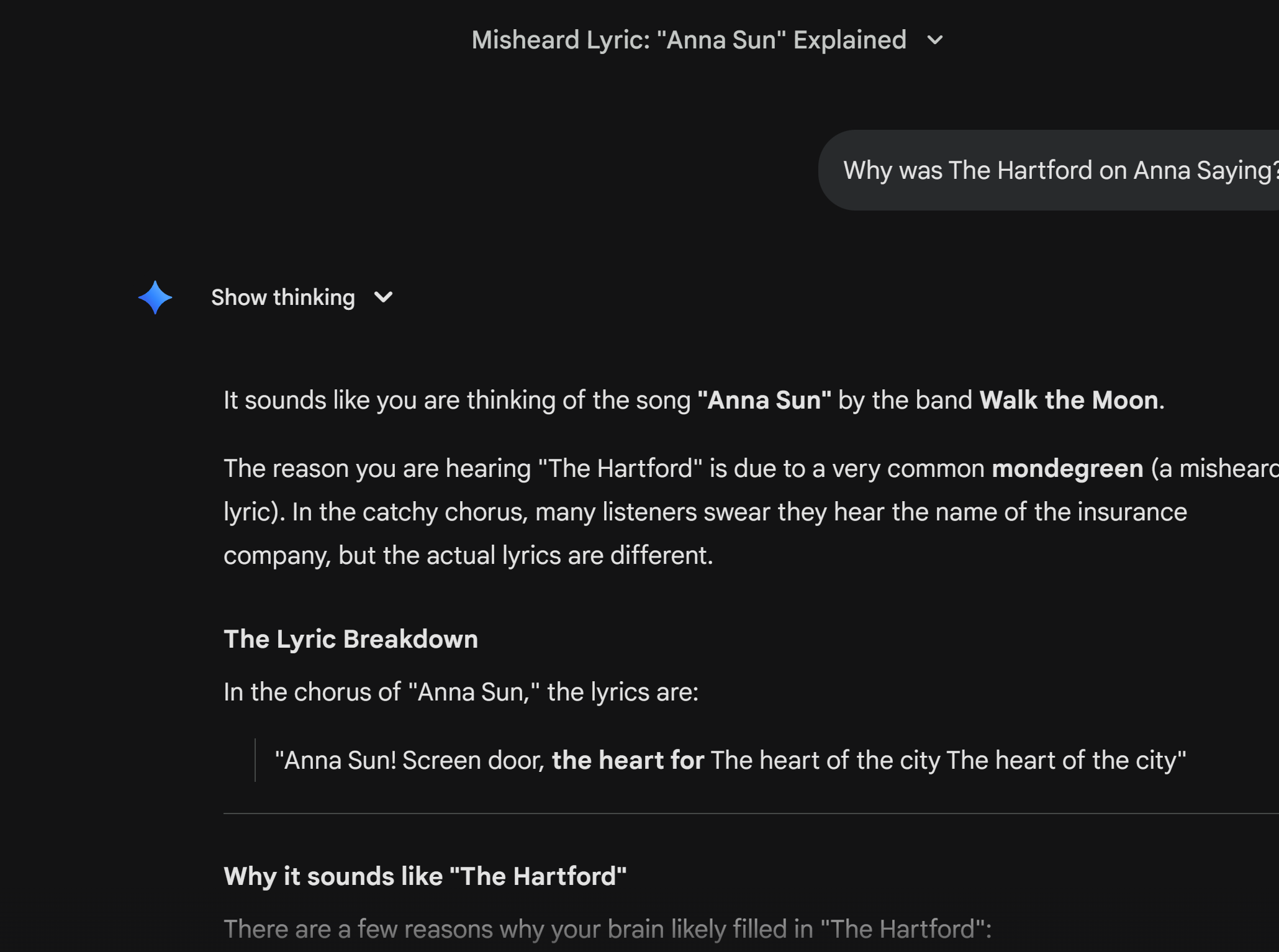Image resolution: width=1279 pixels, height=952 pixels.
Task: Click "The Lyric Breakdown" heading
Action: (351, 639)
